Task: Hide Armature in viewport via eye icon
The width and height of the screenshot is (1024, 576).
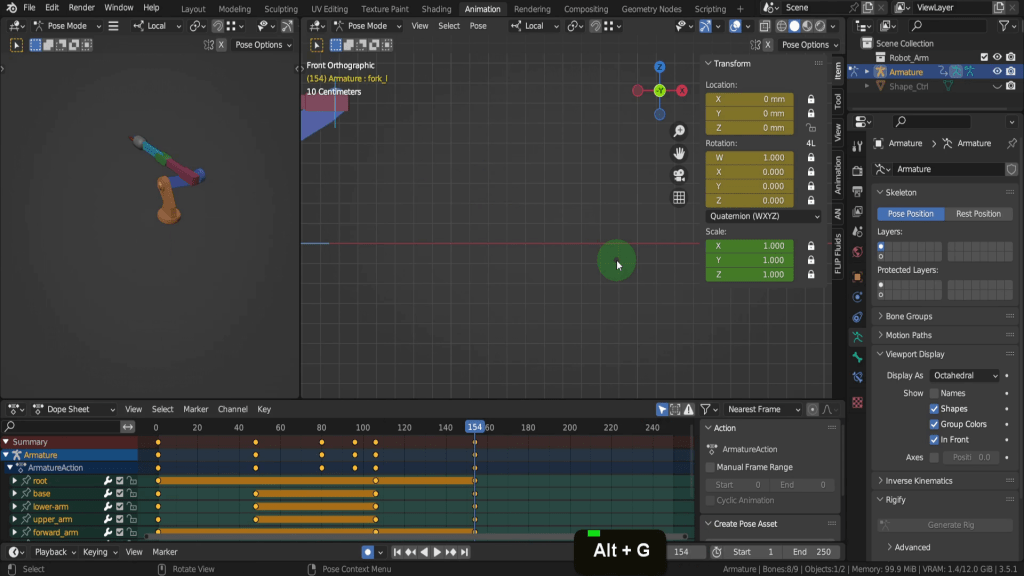Action: pos(997,72)
